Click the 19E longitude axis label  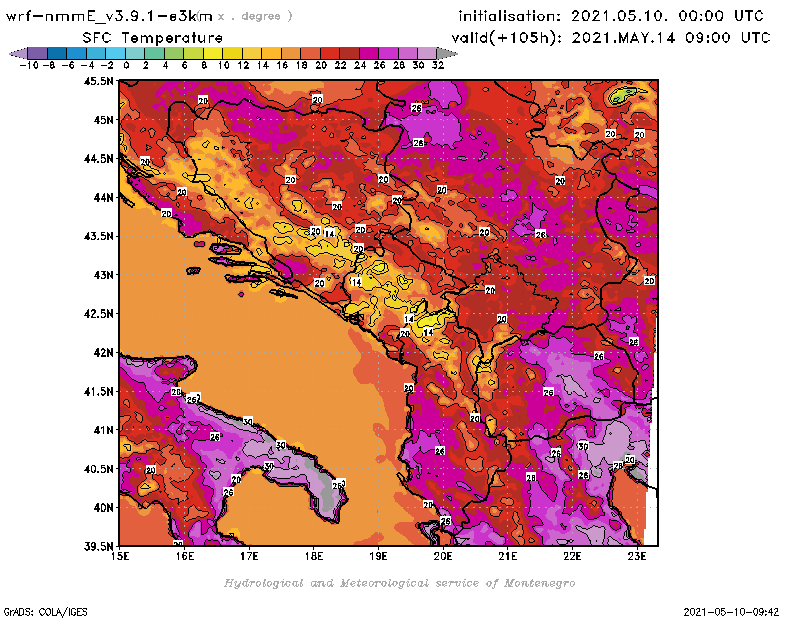[378, 556]
